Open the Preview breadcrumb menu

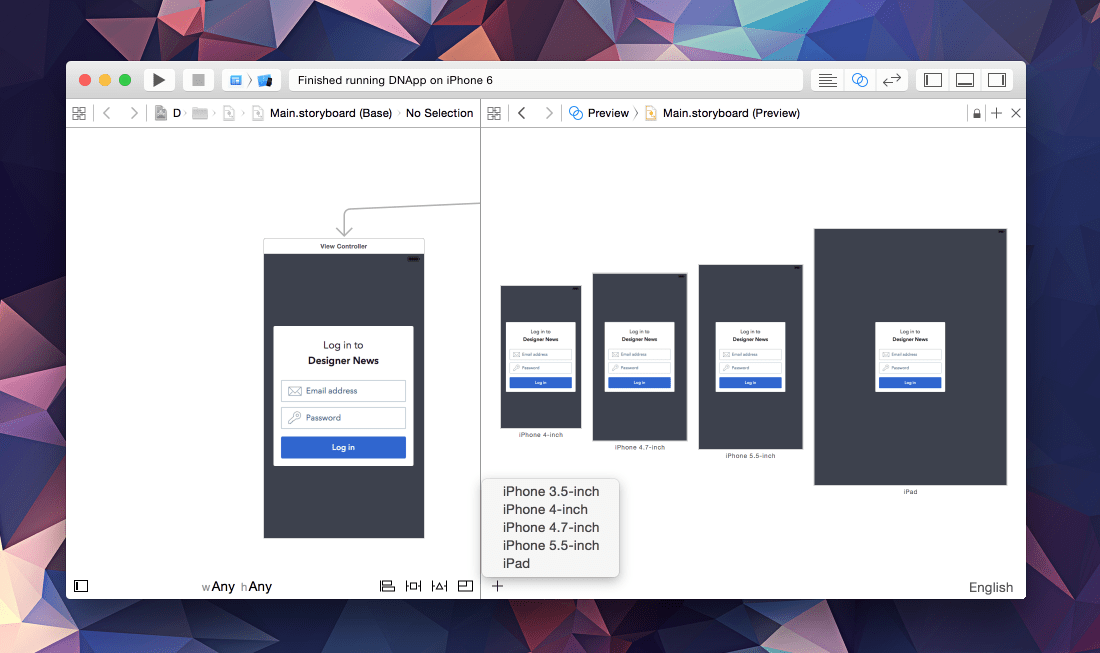(599, 113)
